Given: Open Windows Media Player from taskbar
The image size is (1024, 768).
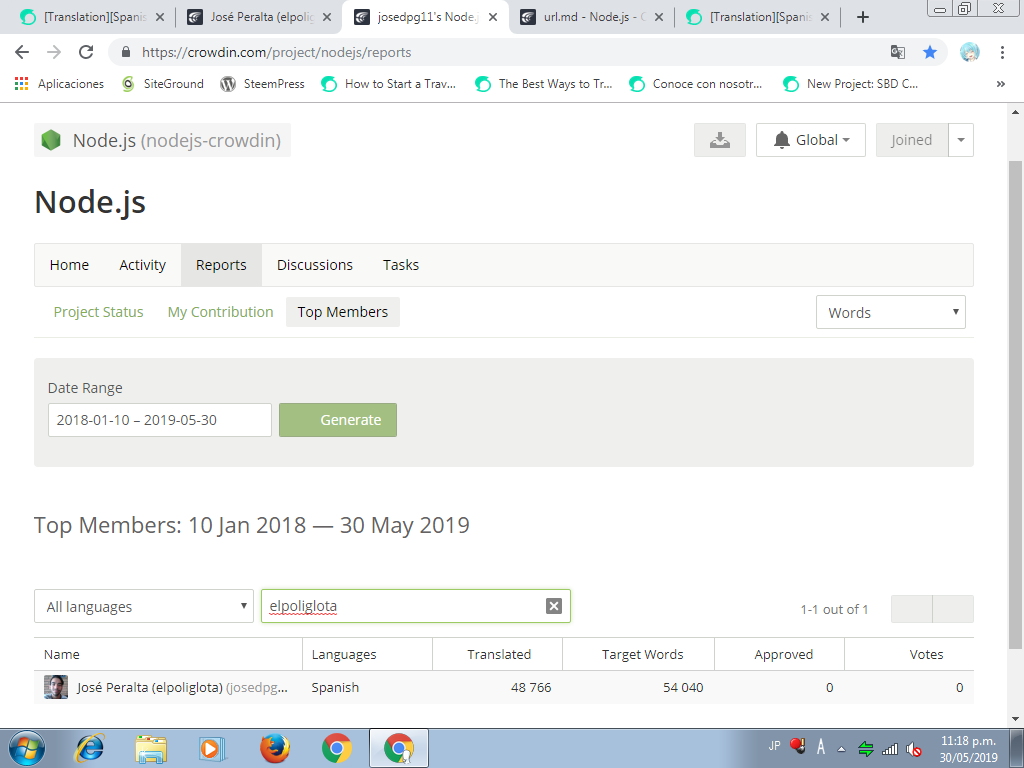Looking at the screenshot, I should pyautogui.click(x=212, y=748).
